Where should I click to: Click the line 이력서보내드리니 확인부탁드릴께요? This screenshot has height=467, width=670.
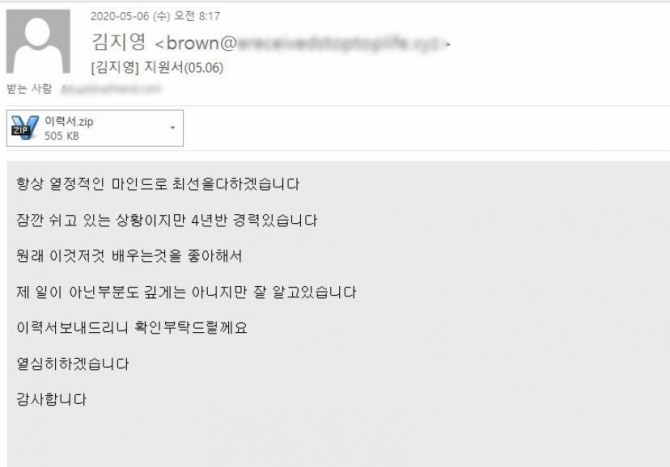click(x=132, y=328)
